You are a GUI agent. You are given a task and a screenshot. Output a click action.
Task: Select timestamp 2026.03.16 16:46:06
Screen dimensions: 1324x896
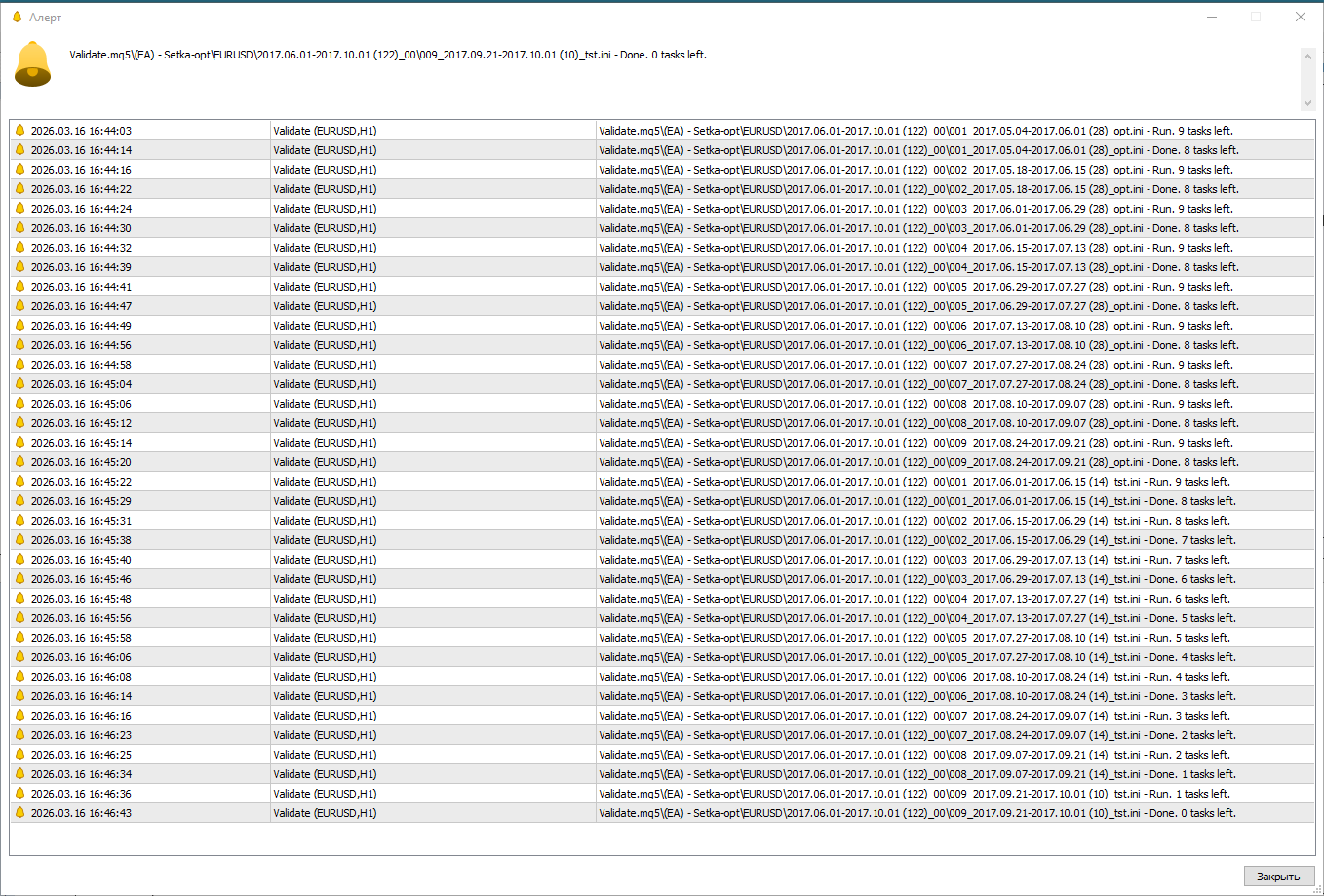click(x=81, y=657)
